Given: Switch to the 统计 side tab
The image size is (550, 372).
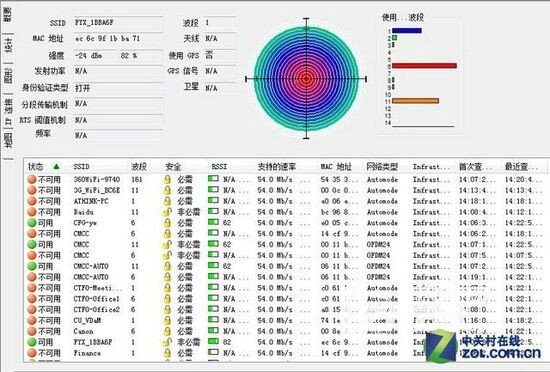Looking at the screenshot, I should coord(8,45).
